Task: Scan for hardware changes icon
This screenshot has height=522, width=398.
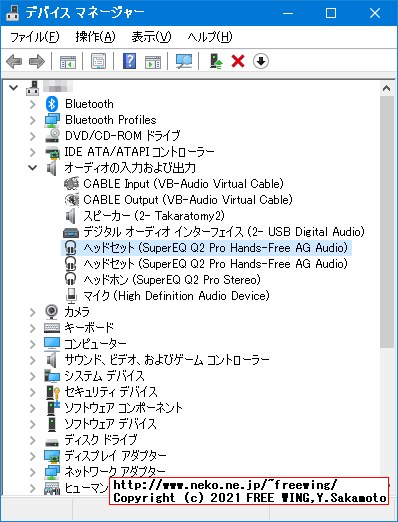Action: tap(184, 61)
